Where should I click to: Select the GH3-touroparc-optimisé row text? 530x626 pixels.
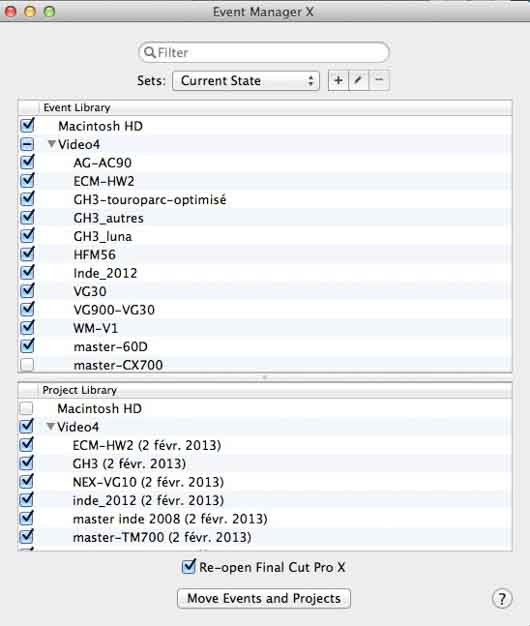tap(150, 200)
